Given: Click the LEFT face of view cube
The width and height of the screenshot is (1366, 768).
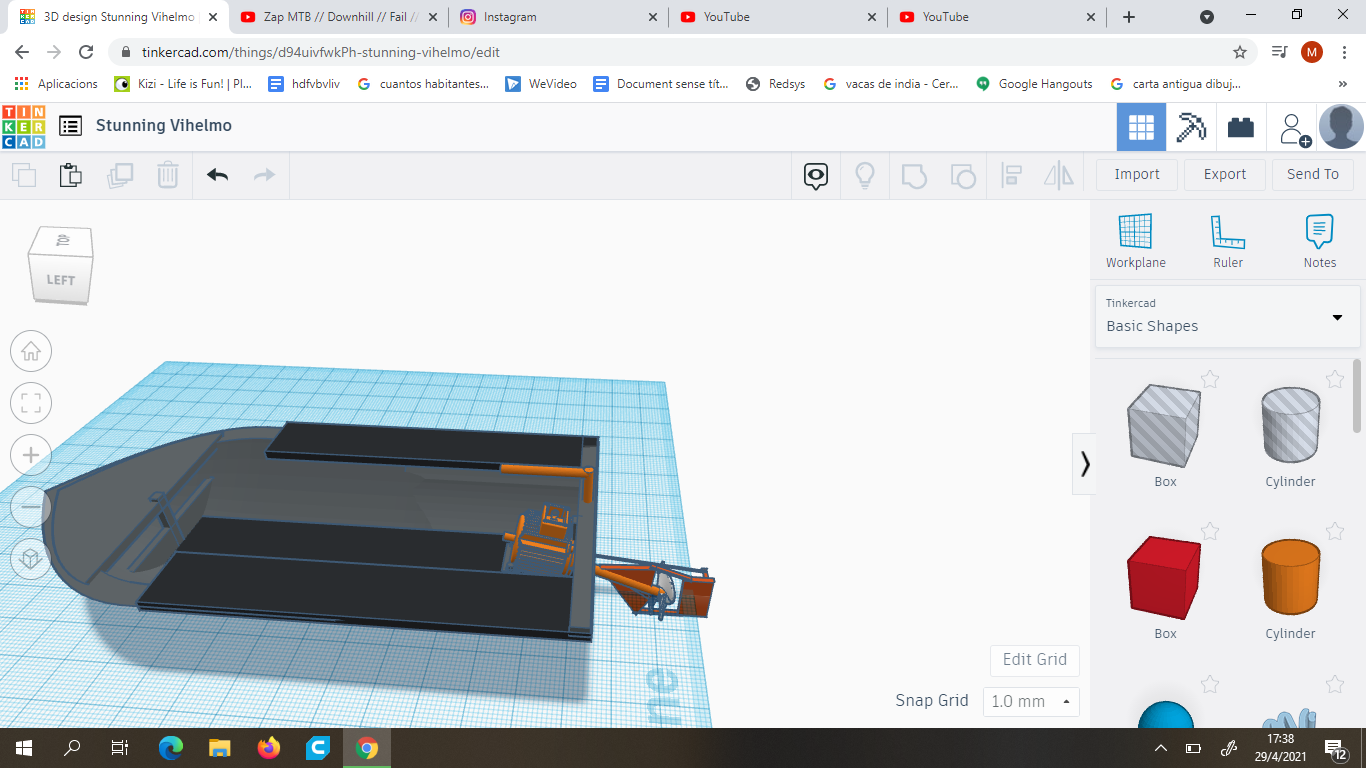Looking at the screenshot, I should (60, 279).
